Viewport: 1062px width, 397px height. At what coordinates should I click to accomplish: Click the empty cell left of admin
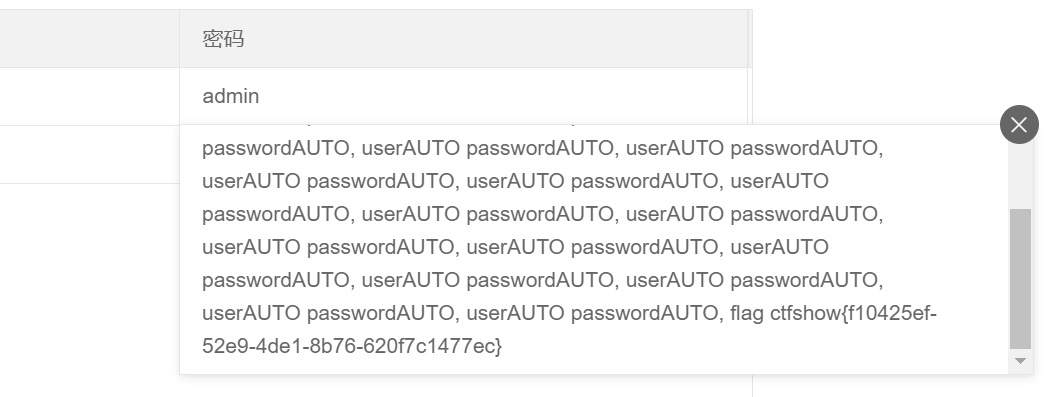tap(89, 96)
